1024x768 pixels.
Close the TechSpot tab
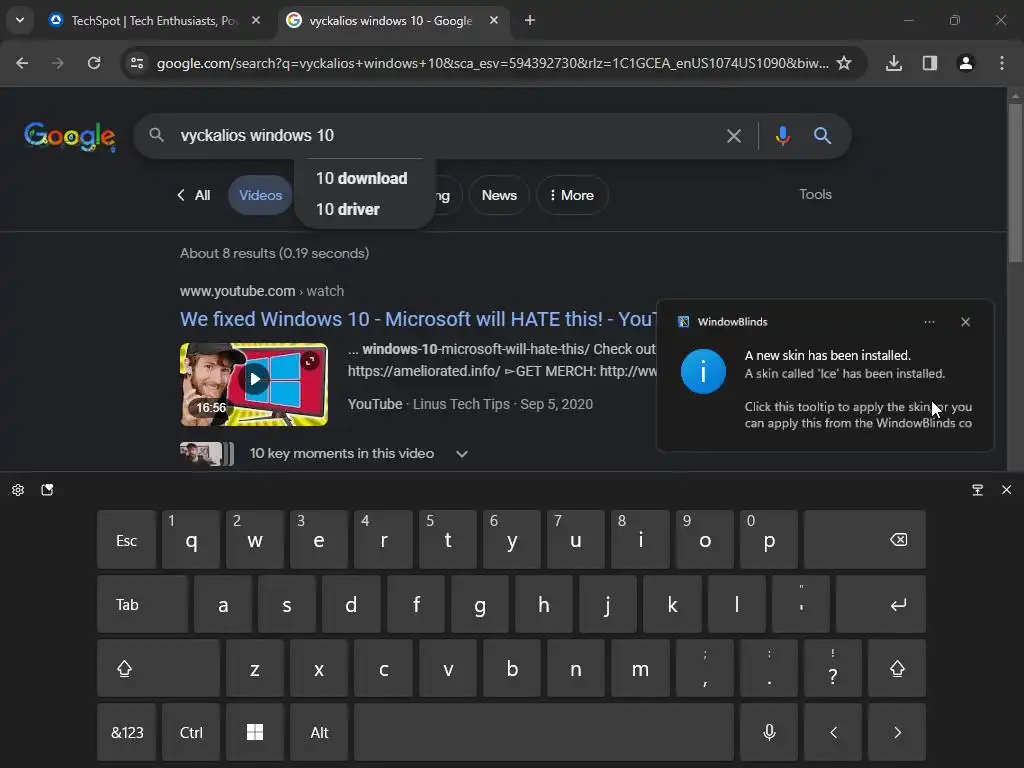[x=256, y=20]
